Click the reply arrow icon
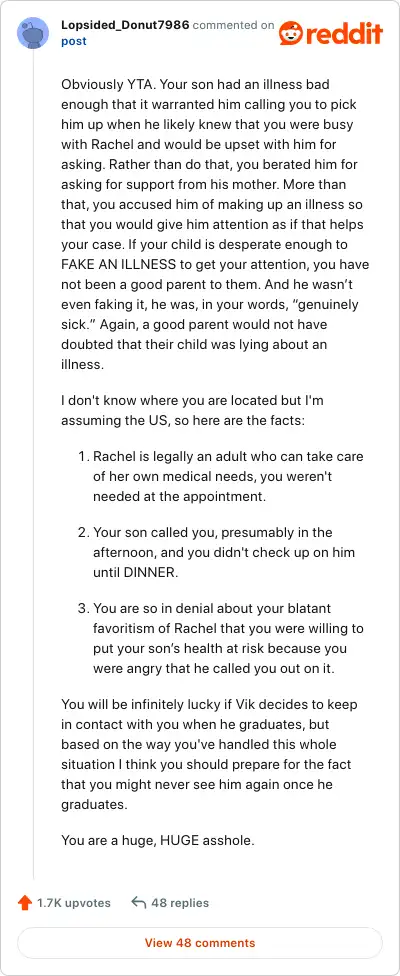The width and height of the screenshot is (400, 976). pyautogui.click(x=139, y=903)
